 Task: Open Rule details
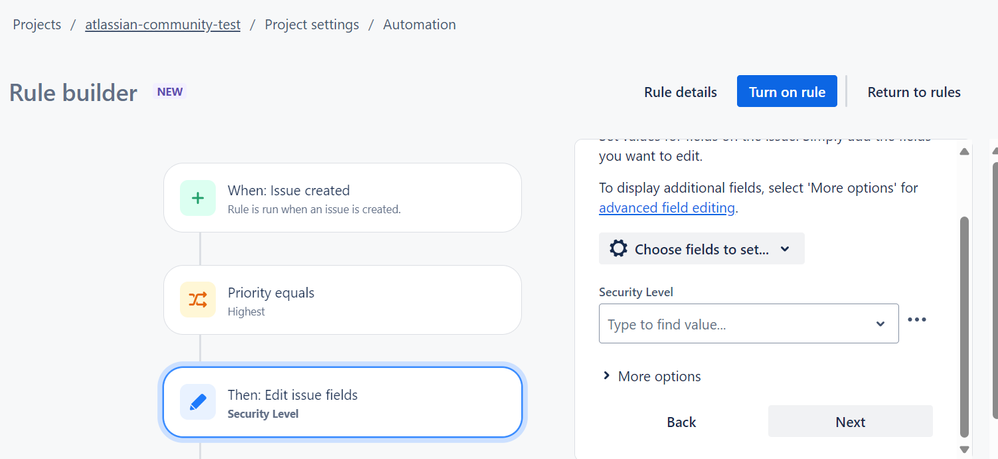pyautogui.click(x=680, y=92)
